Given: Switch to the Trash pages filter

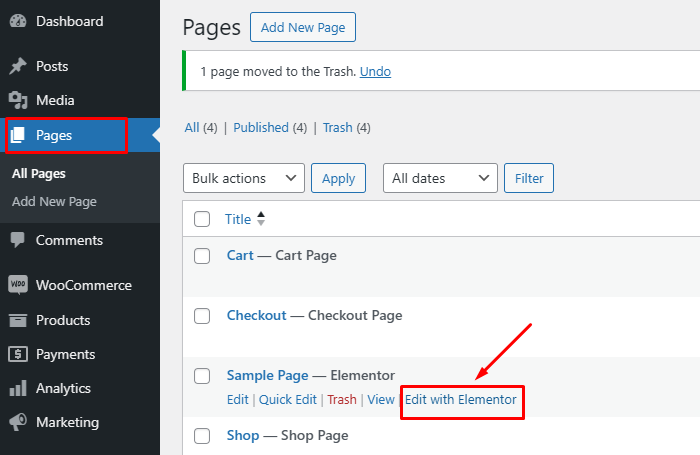Looking at the screenshot, I should [337, 128].
